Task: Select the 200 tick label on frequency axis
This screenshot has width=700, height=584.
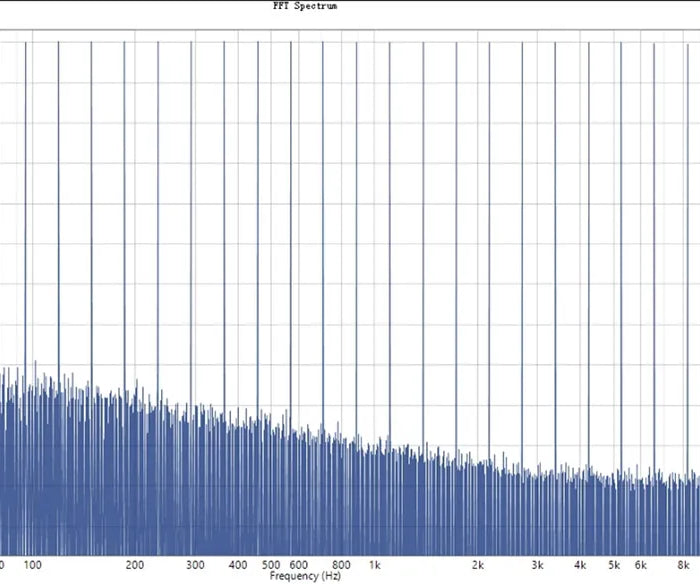Action: click(136, 565)
